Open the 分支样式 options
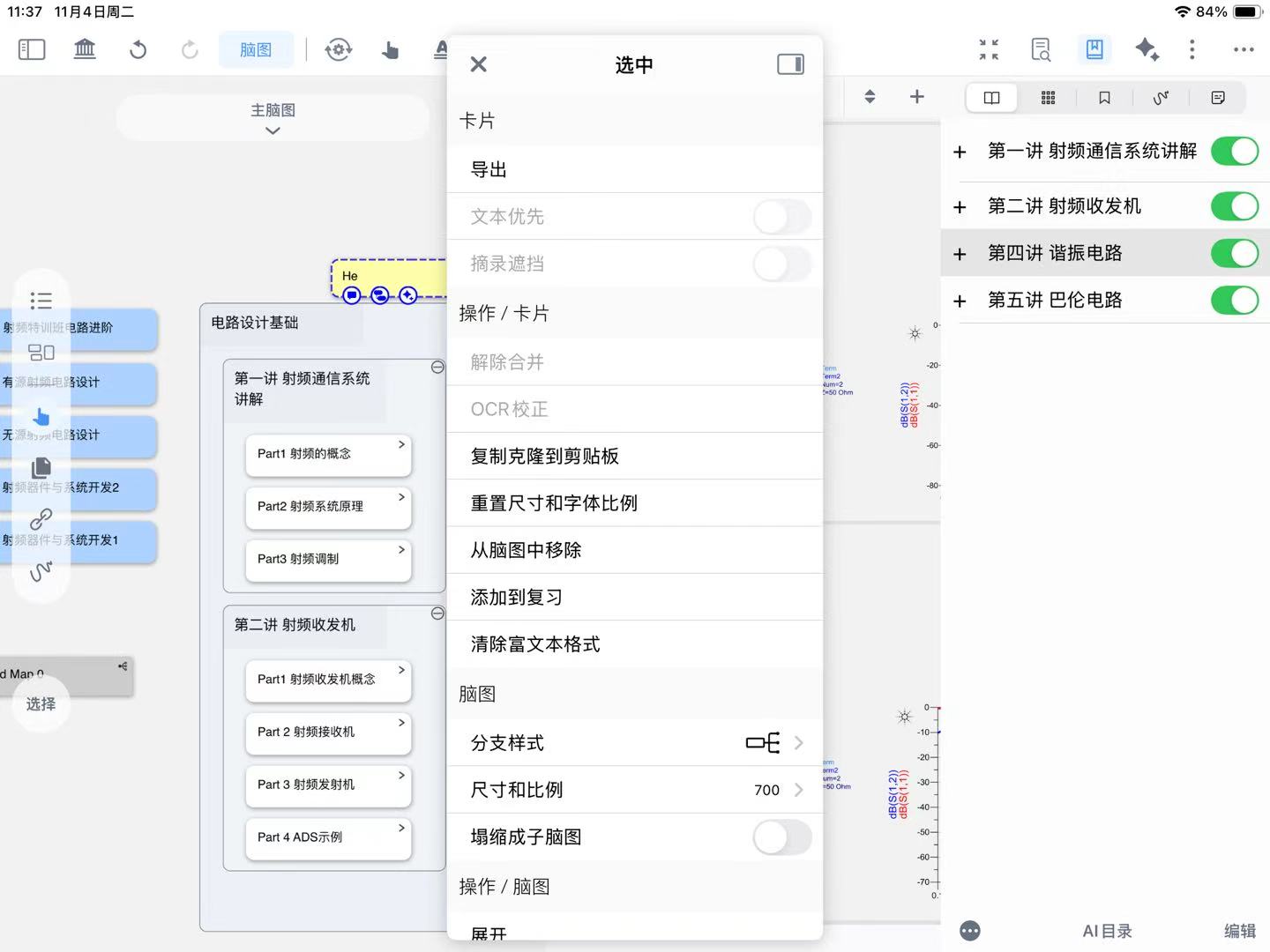 (635, 743)
